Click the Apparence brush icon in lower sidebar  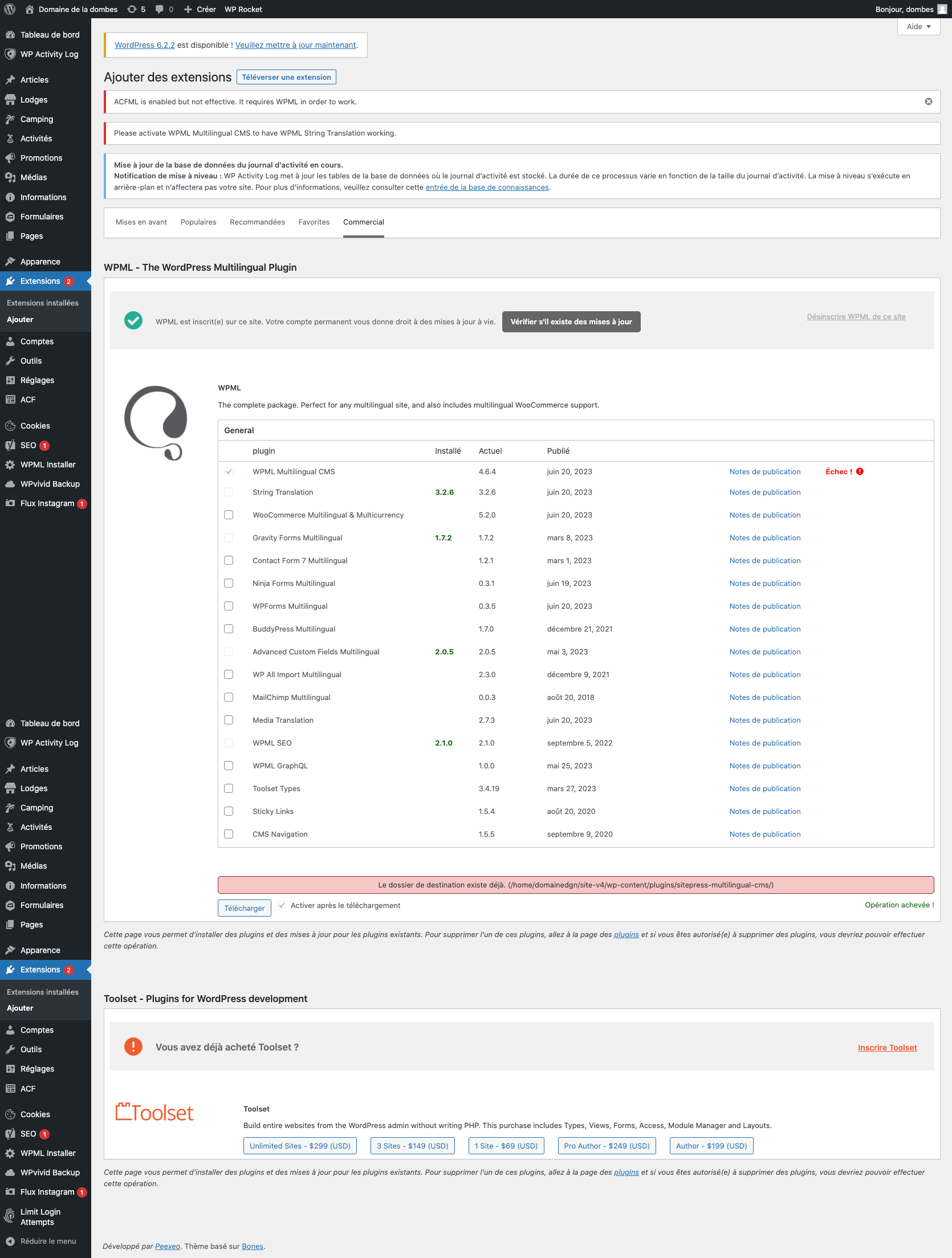coord(10,950)
